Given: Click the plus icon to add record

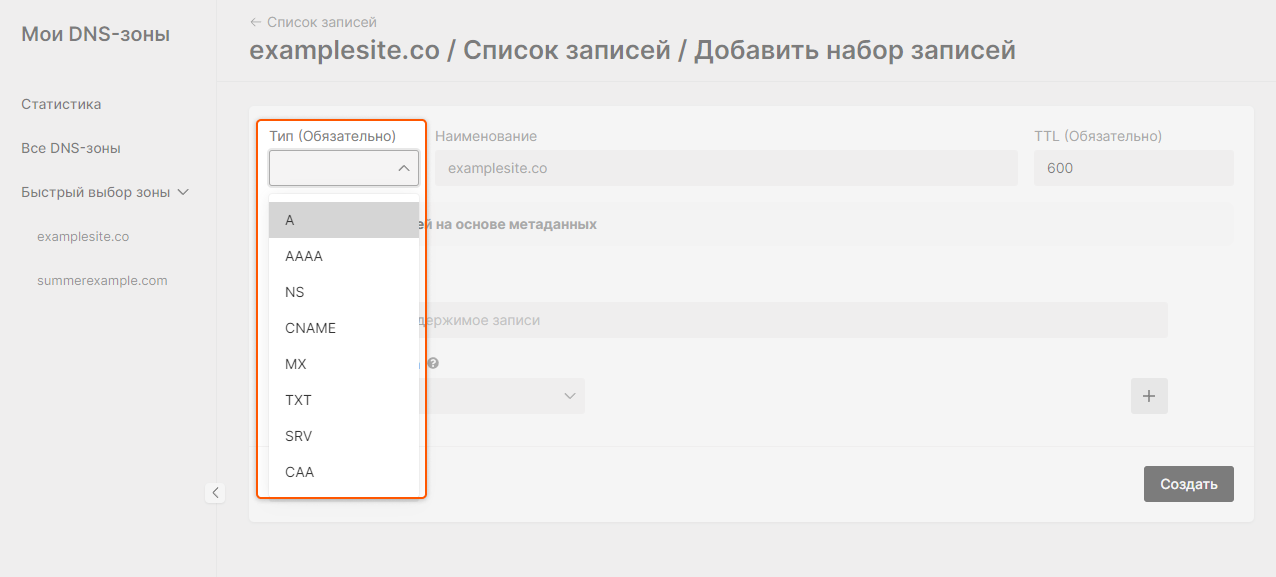Looking at the screenshot, I should 1149,396.
